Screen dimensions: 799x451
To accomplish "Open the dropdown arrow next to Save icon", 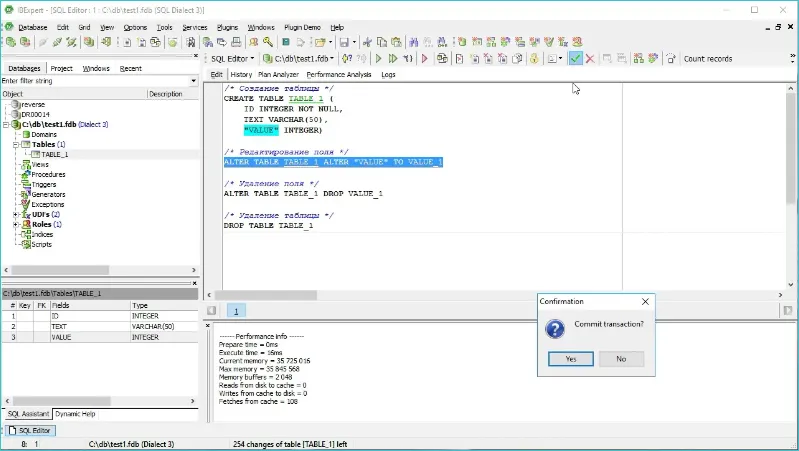I will pyautogui.click(x=354, y=42).
